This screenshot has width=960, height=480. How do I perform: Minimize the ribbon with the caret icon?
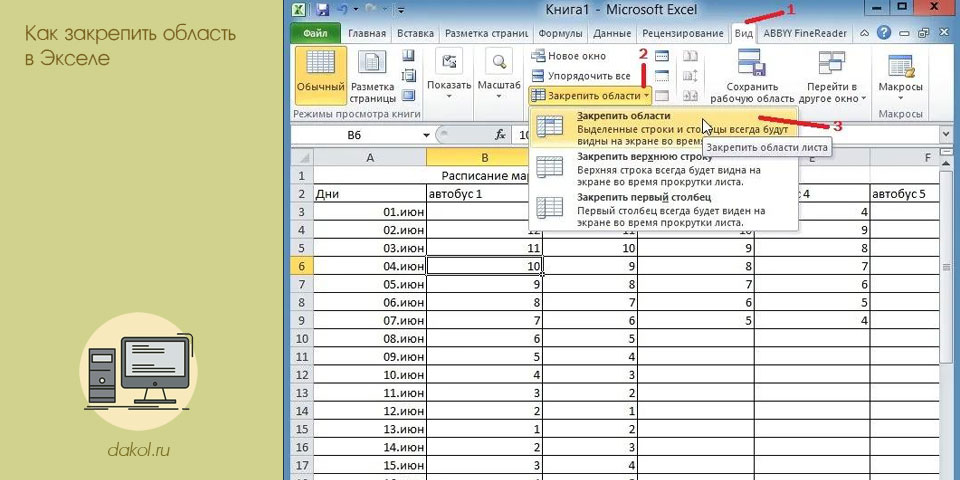point(864,33)
